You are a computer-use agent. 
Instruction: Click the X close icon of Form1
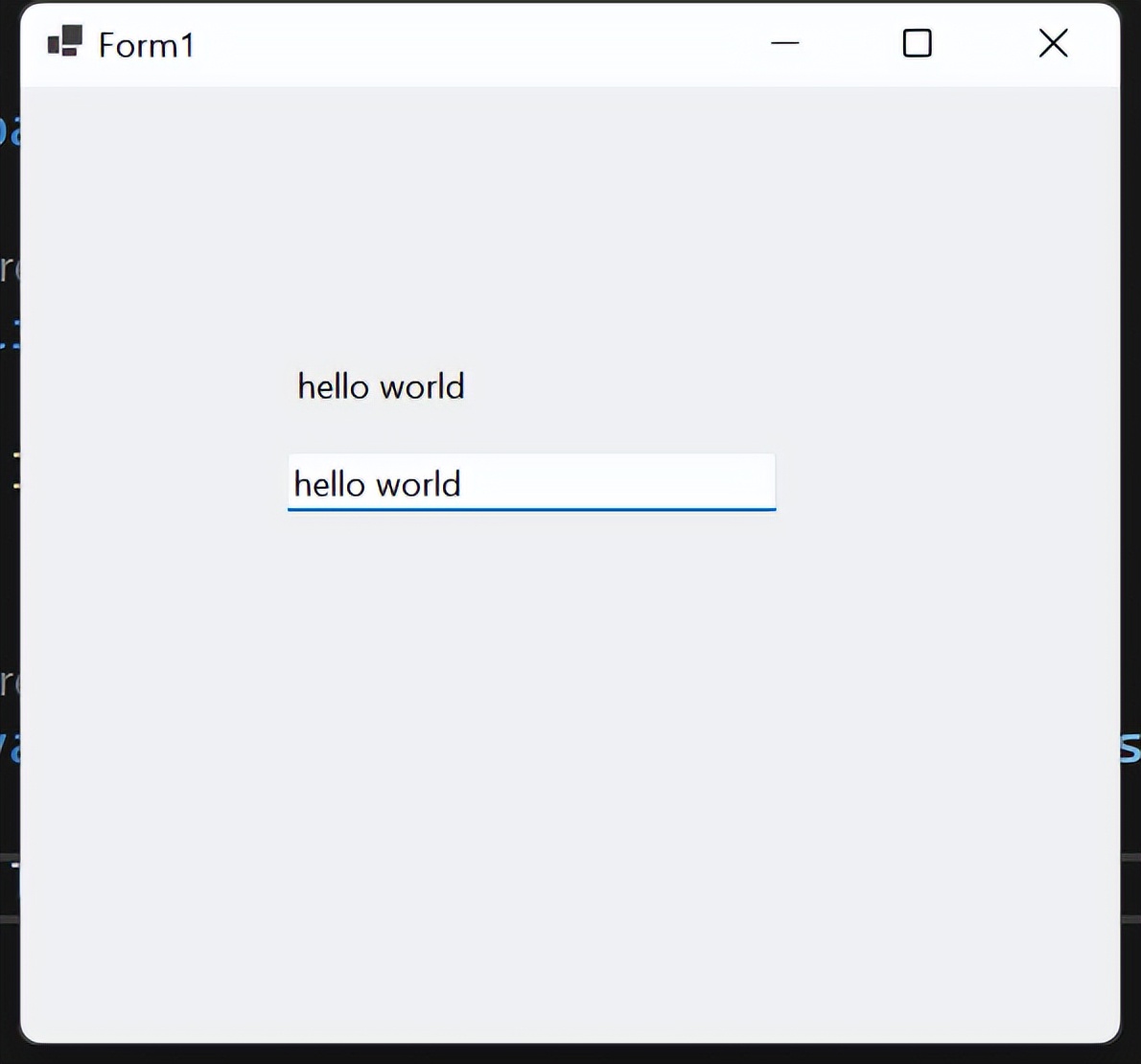tap(1053, 43)
